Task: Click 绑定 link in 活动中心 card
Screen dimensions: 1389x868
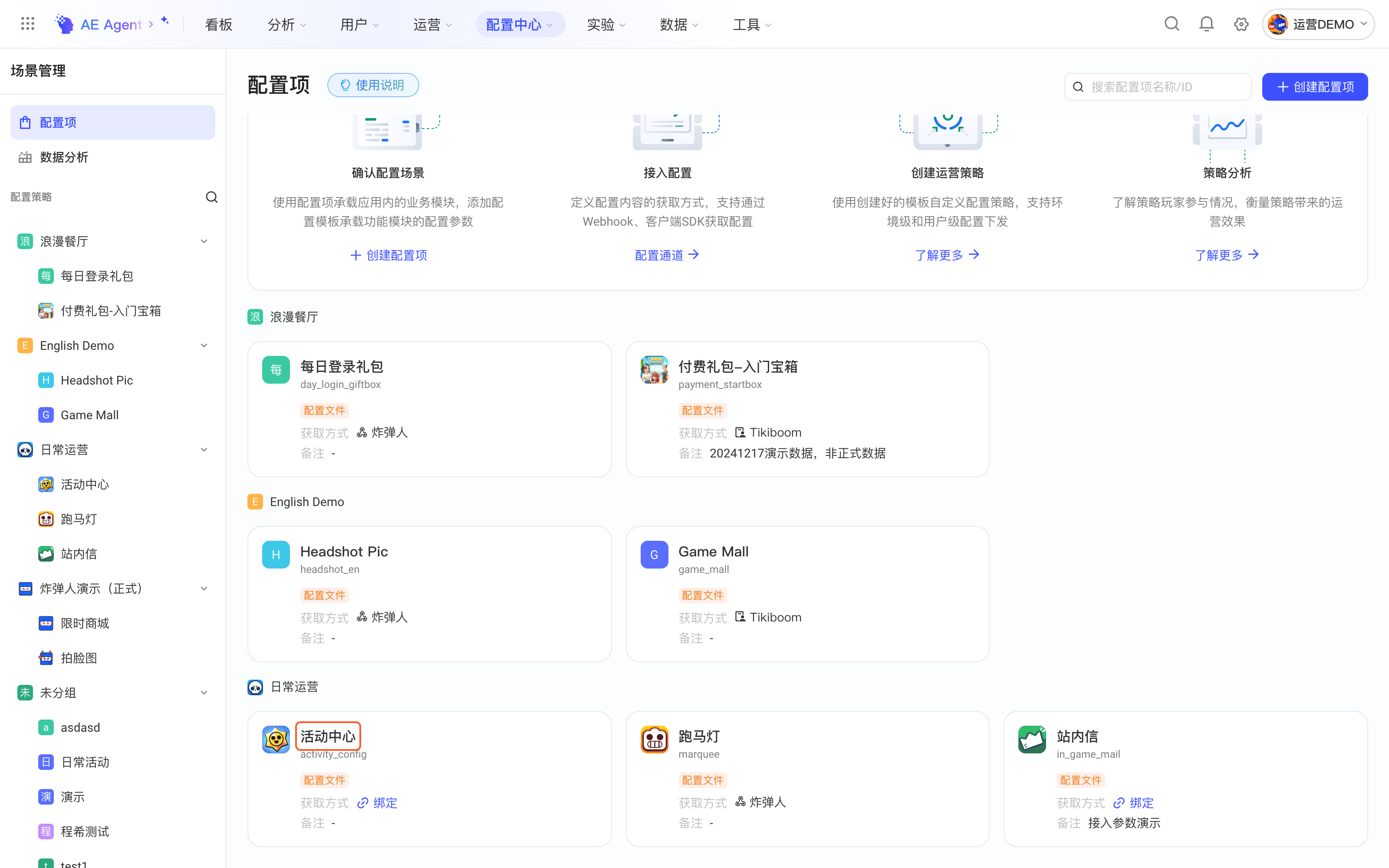Action: point(377,802)
